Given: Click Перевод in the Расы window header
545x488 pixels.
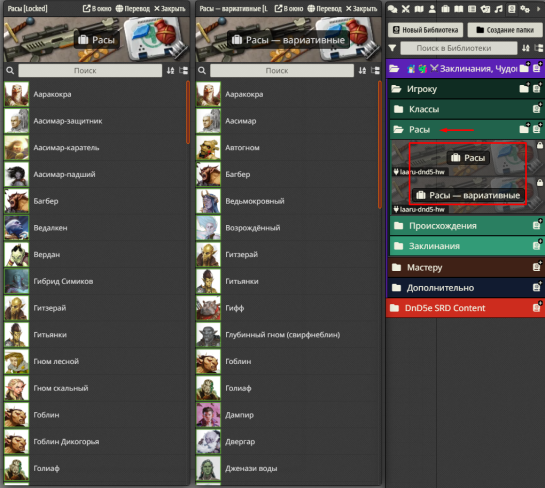Looking at the screenshot, I should coord(133,8).
